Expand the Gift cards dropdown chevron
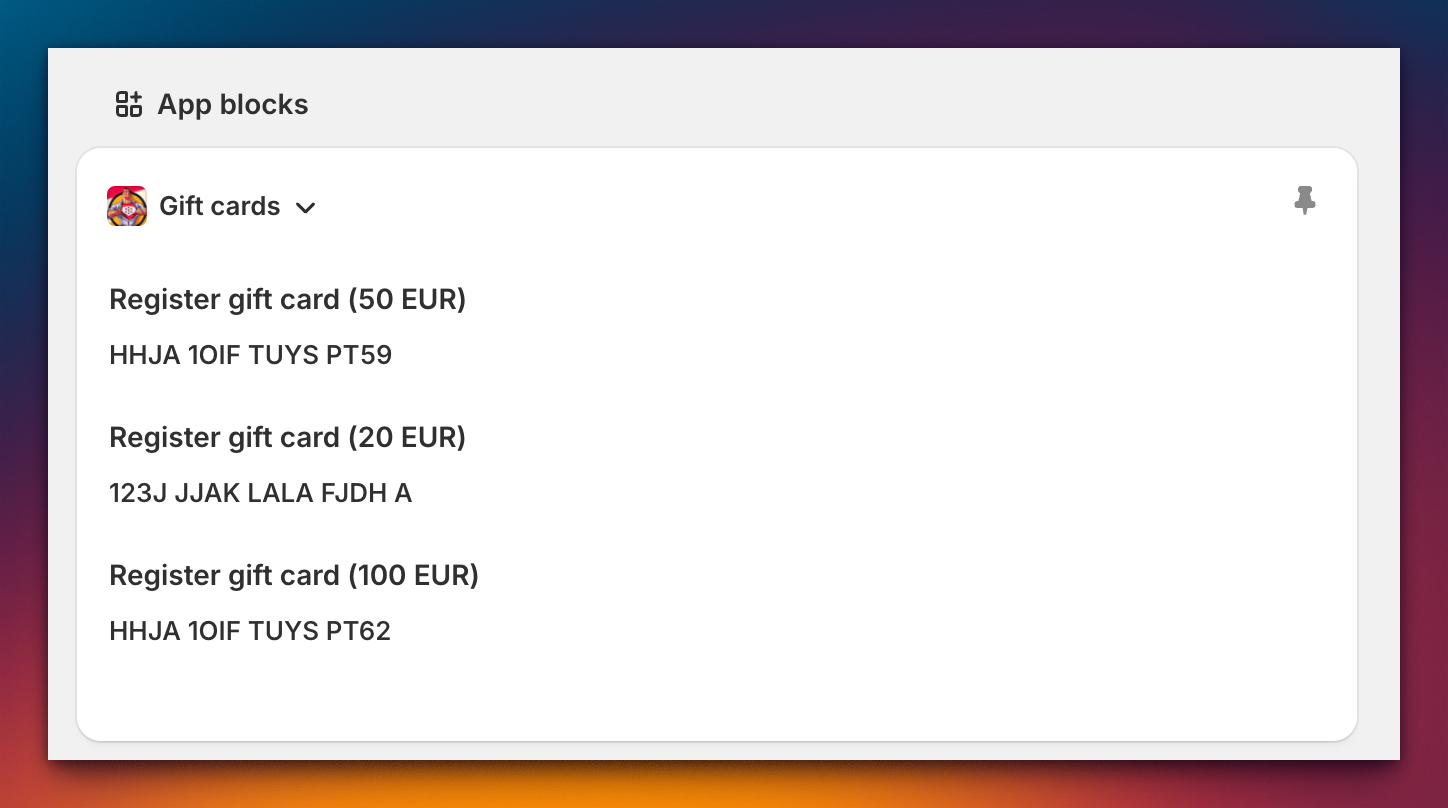 click(306, 208)
